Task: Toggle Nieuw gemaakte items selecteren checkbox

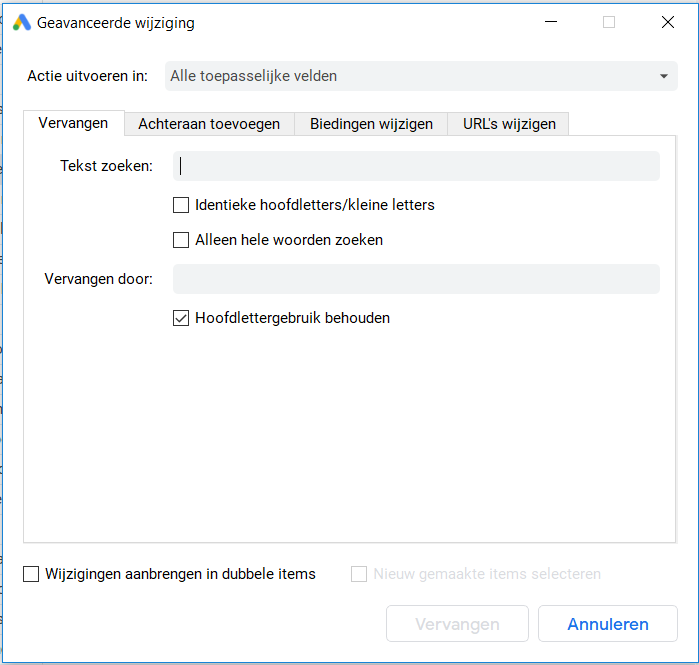Action: (359, 574)
